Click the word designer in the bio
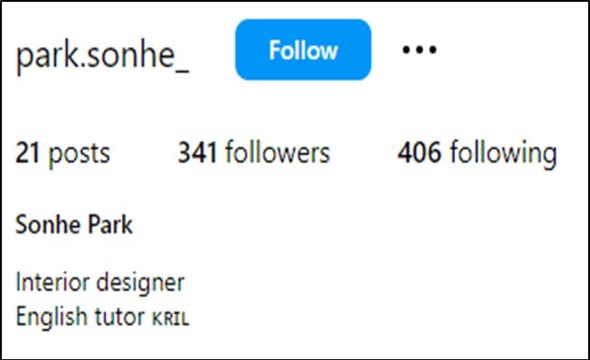 [140, 284]
